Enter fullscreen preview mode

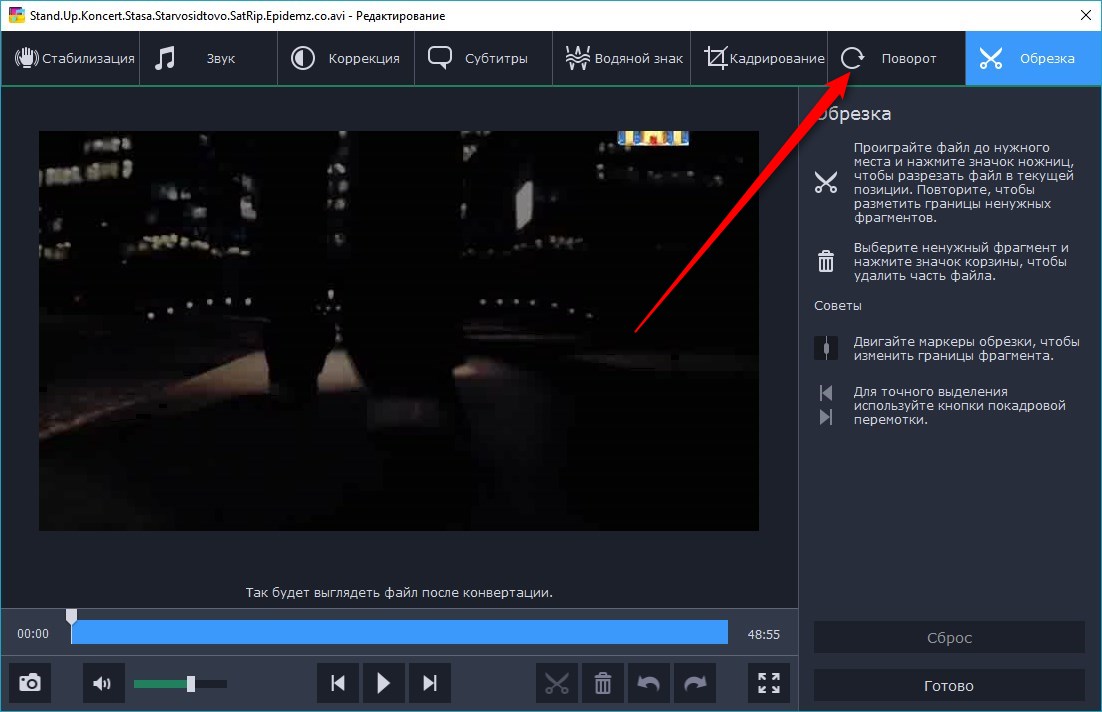(769, 684)
